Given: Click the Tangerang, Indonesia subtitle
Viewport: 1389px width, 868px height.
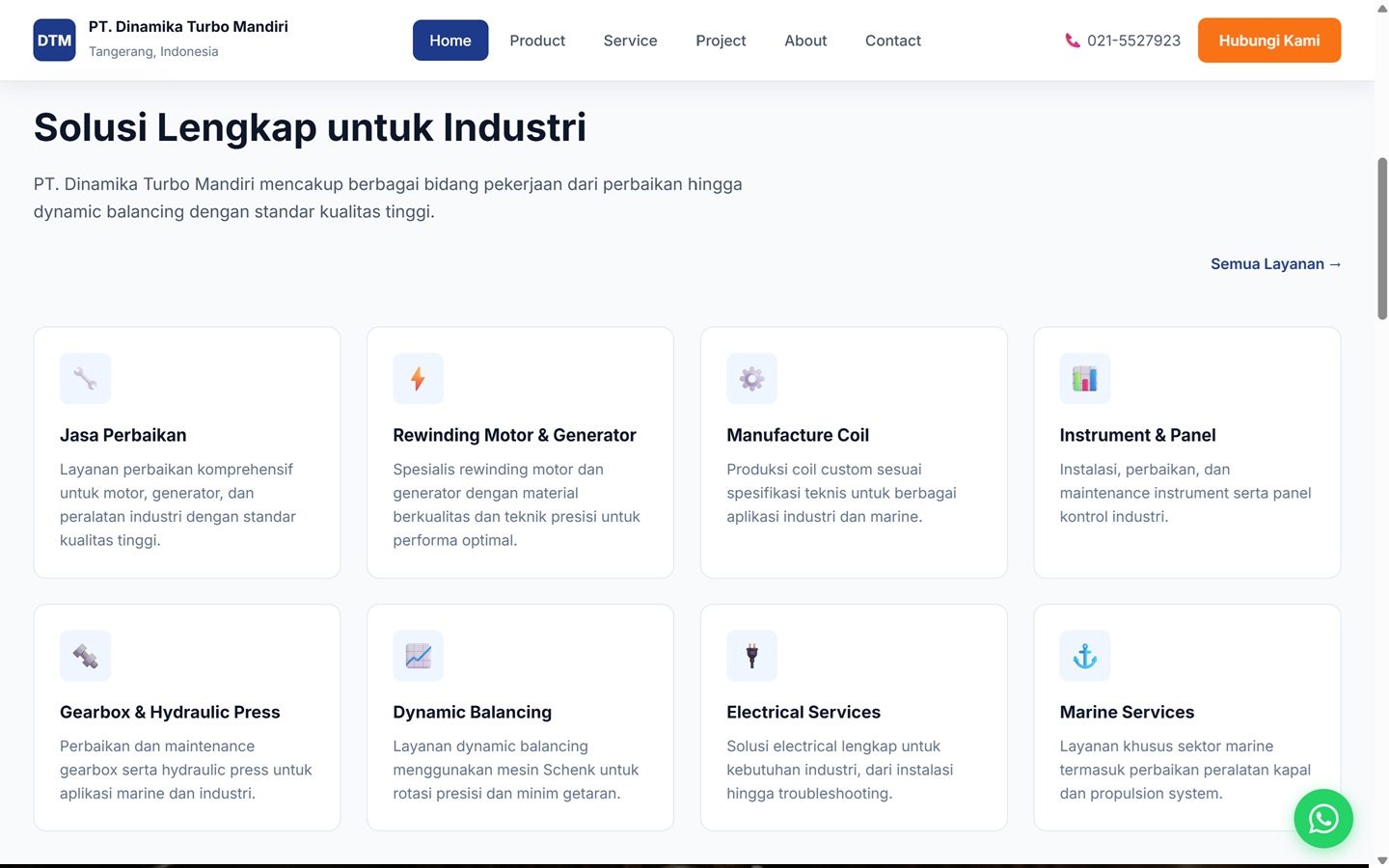Looking at the screenshot, I should pyautogui.click(x=153, y=52).
